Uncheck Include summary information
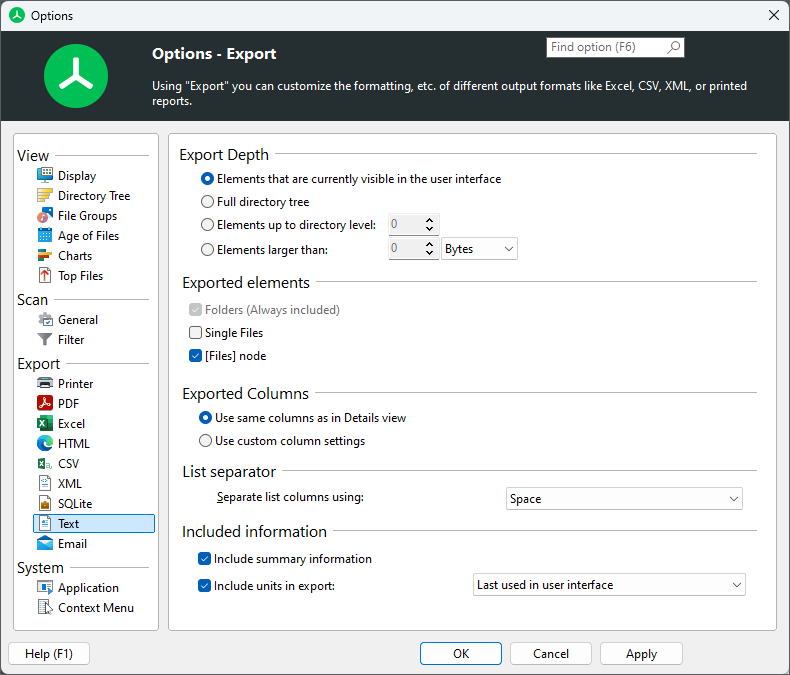790x675 pixels. click(205, 559)
